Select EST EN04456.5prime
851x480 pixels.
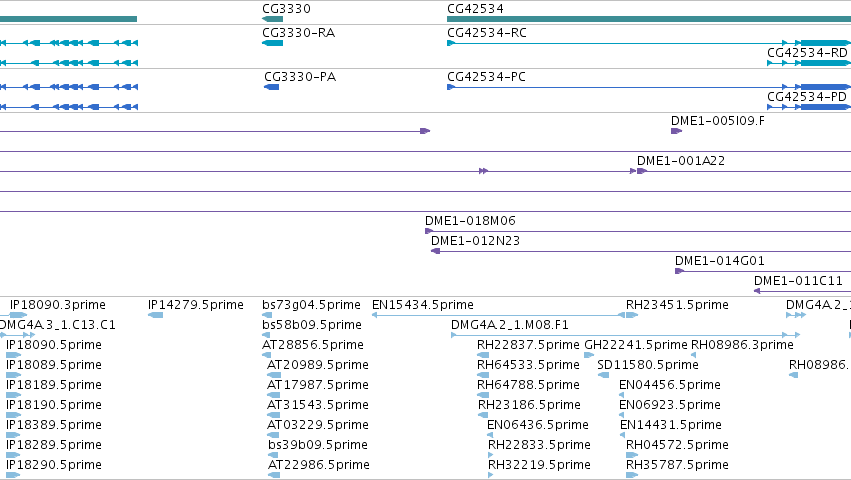click(x=670, y=385)
